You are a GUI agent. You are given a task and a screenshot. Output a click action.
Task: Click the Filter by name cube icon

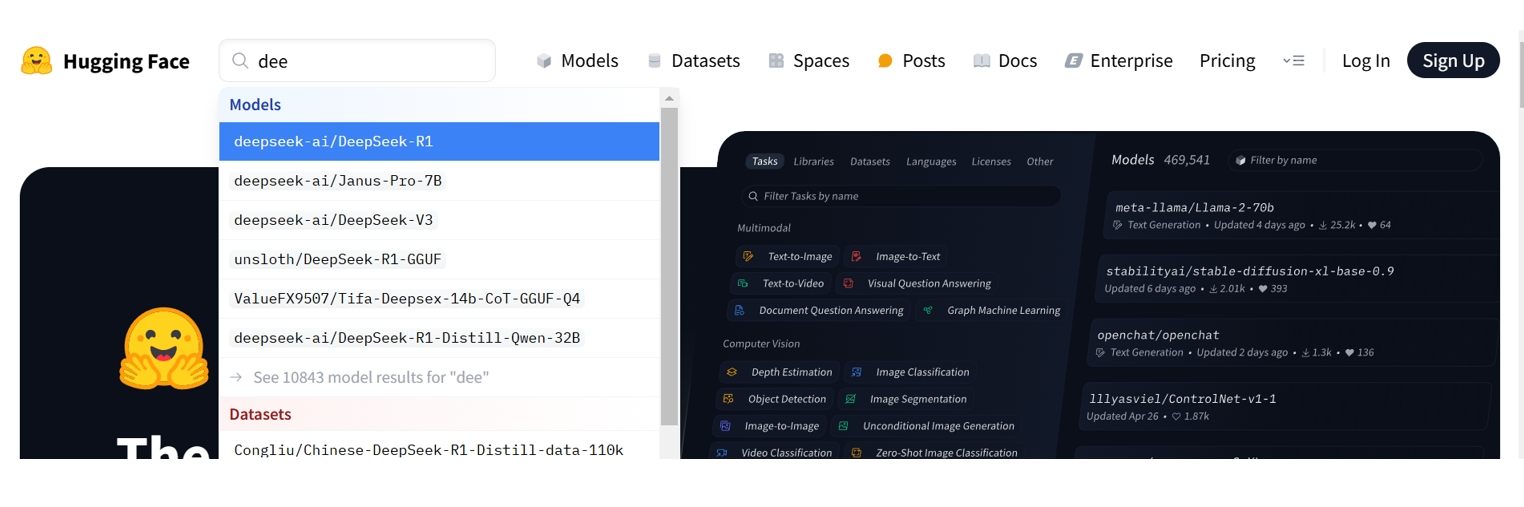tap(1241, 160)
